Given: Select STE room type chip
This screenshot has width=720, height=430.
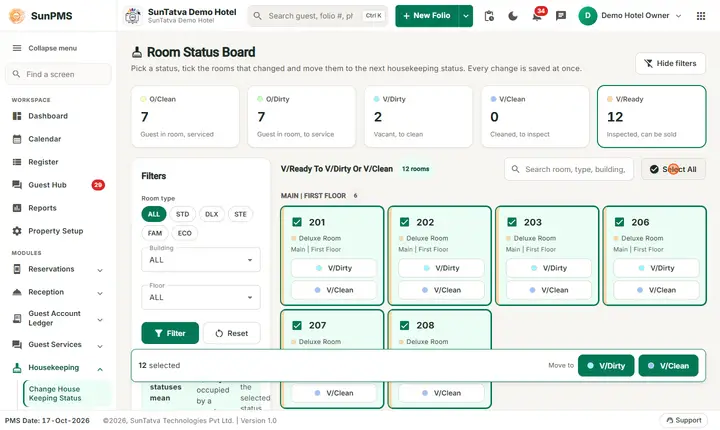Looking at the screenshot, I should [241, 214].
